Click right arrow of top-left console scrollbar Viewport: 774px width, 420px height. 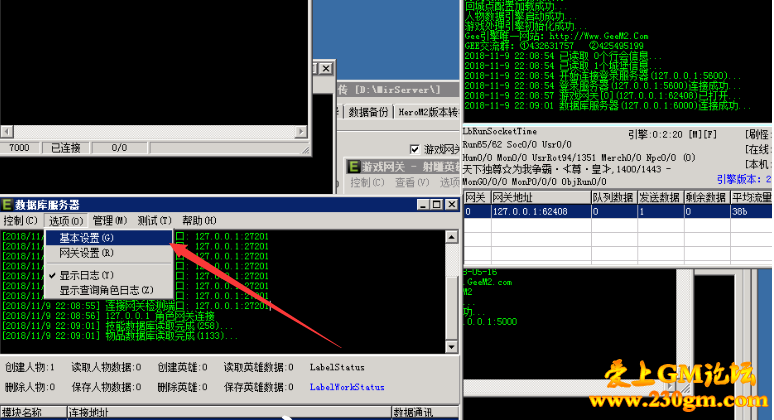coord(301,132)
